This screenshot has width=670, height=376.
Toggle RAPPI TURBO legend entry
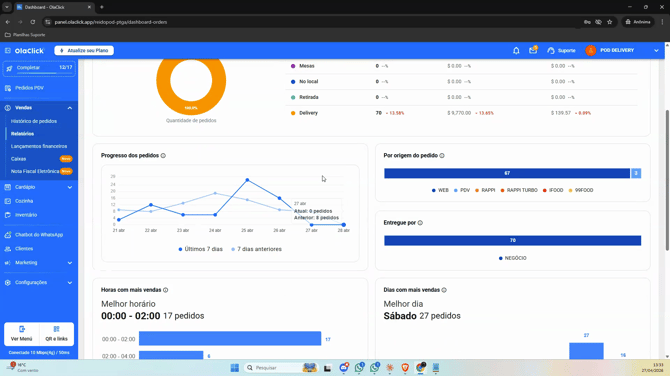[519, 190]
